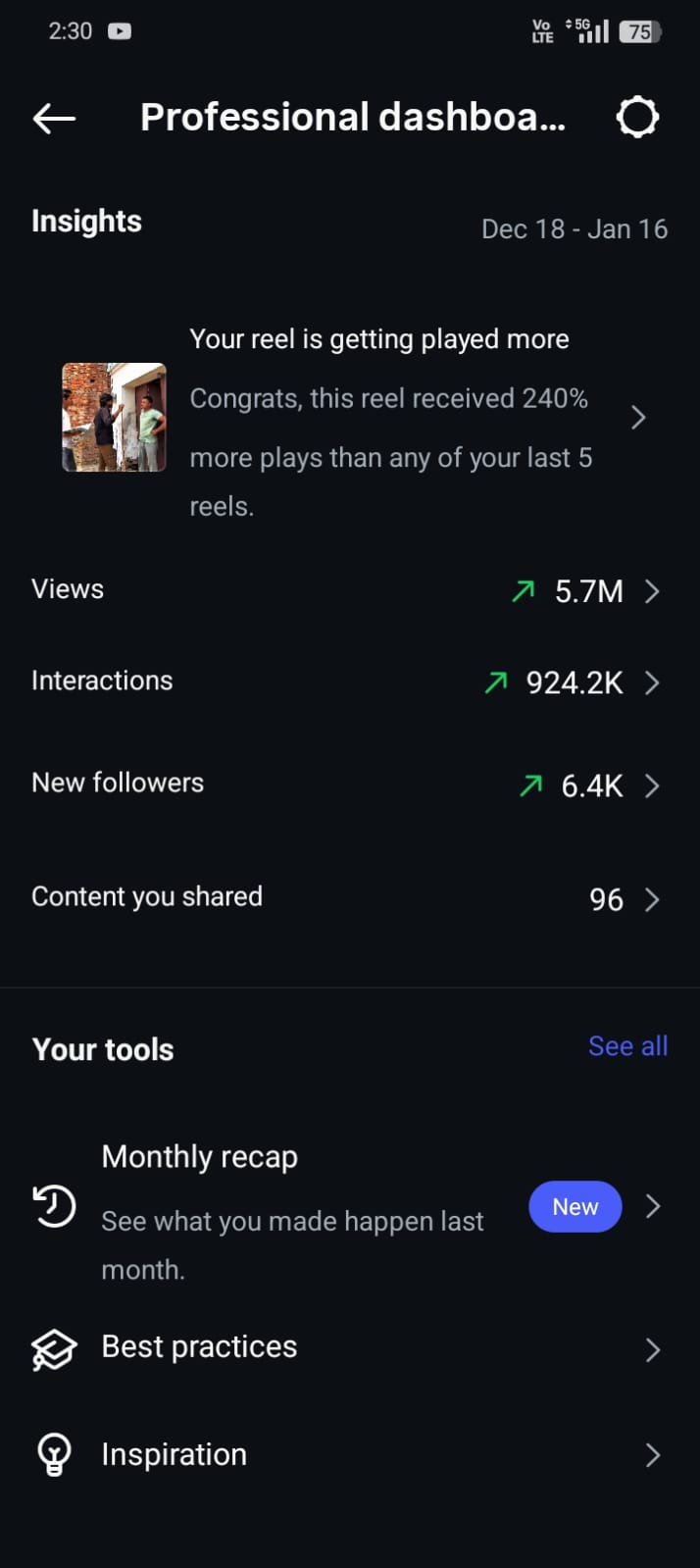Tap the See all link
The height and width of the screenshot is (1568, 700).
coord(627,1046)
